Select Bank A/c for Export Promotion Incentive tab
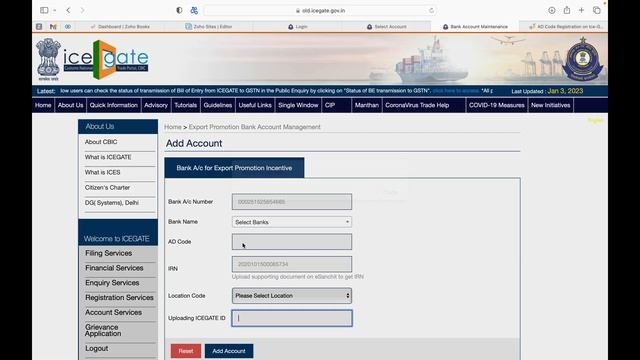The width and height of the screenshot is (640, 360). pyautogui.click(x=234, y=168)
